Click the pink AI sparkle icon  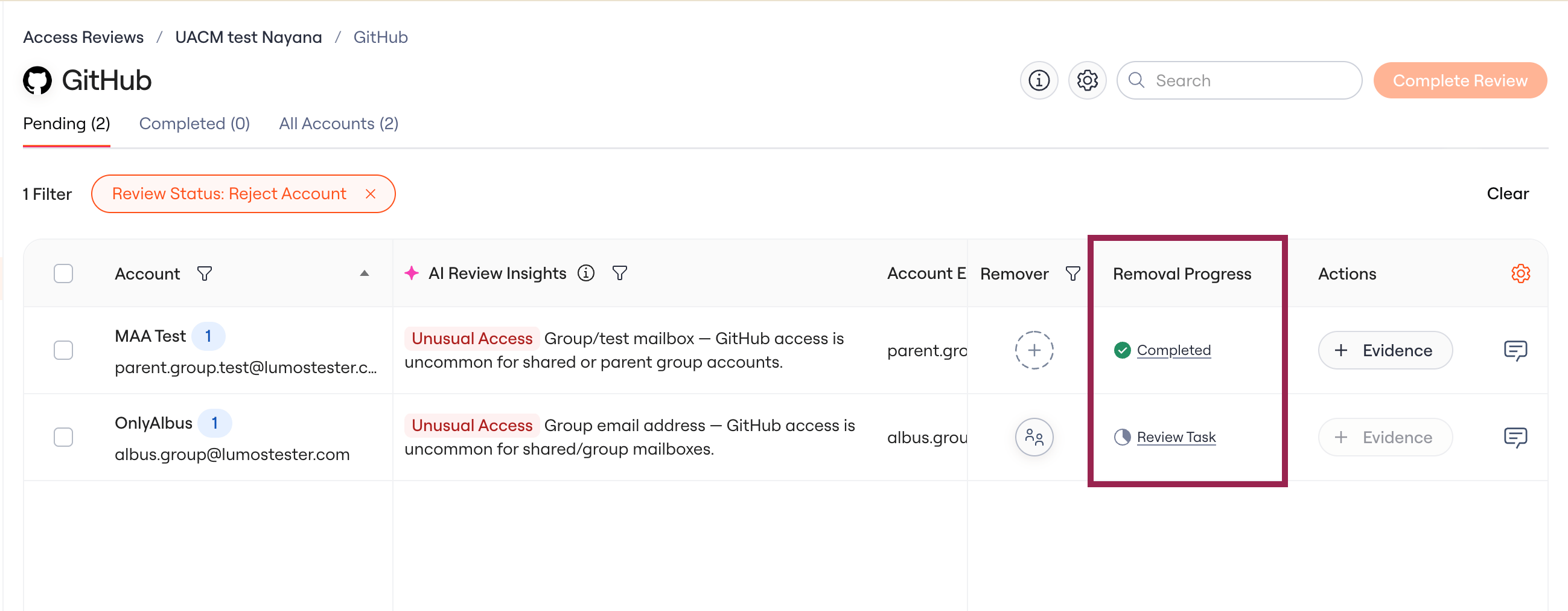pos(412,273)
